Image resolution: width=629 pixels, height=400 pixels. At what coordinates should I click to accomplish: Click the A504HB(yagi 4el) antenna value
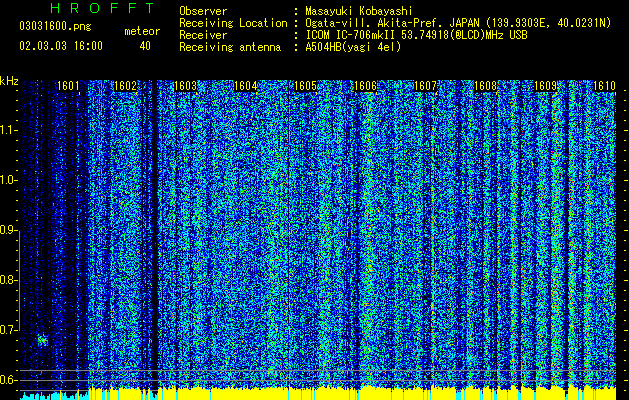353,47
